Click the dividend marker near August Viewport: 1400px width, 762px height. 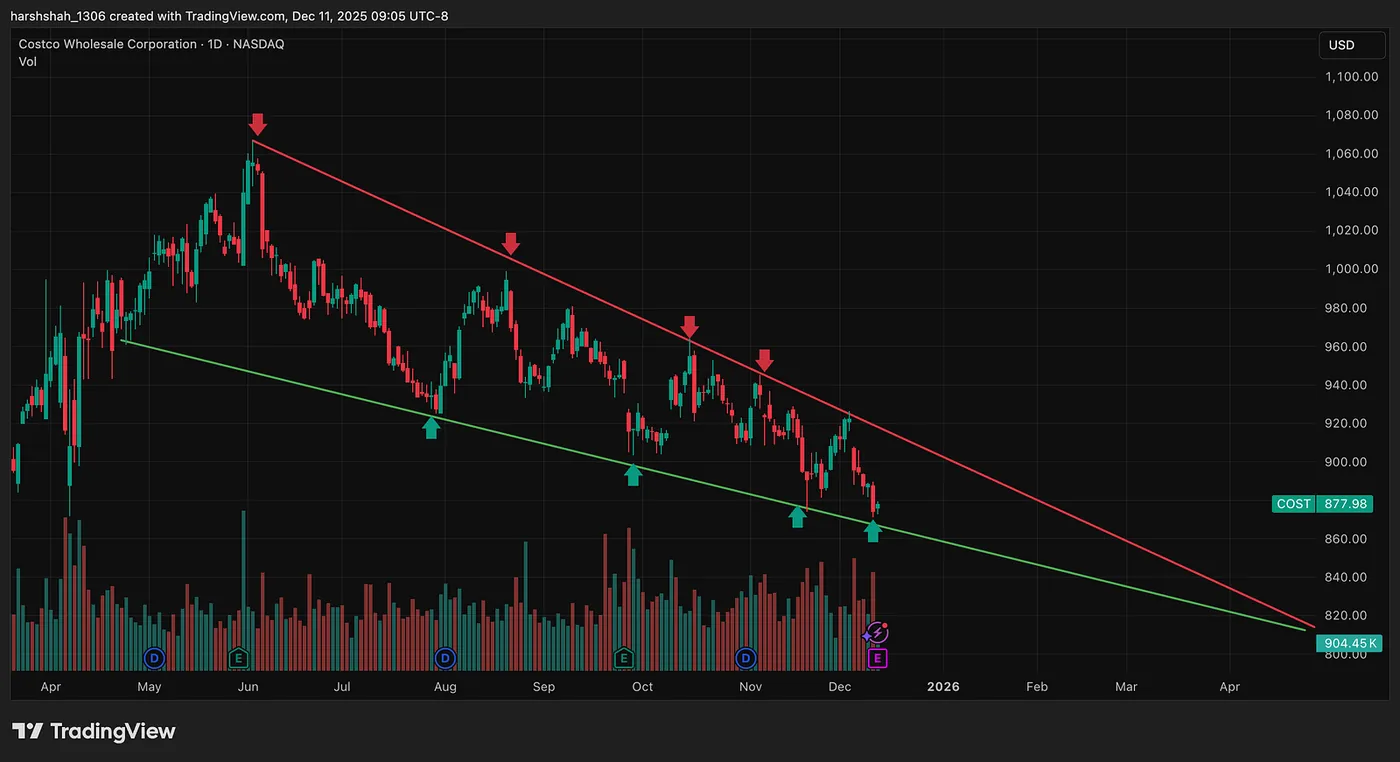click(x=445, y=657)
